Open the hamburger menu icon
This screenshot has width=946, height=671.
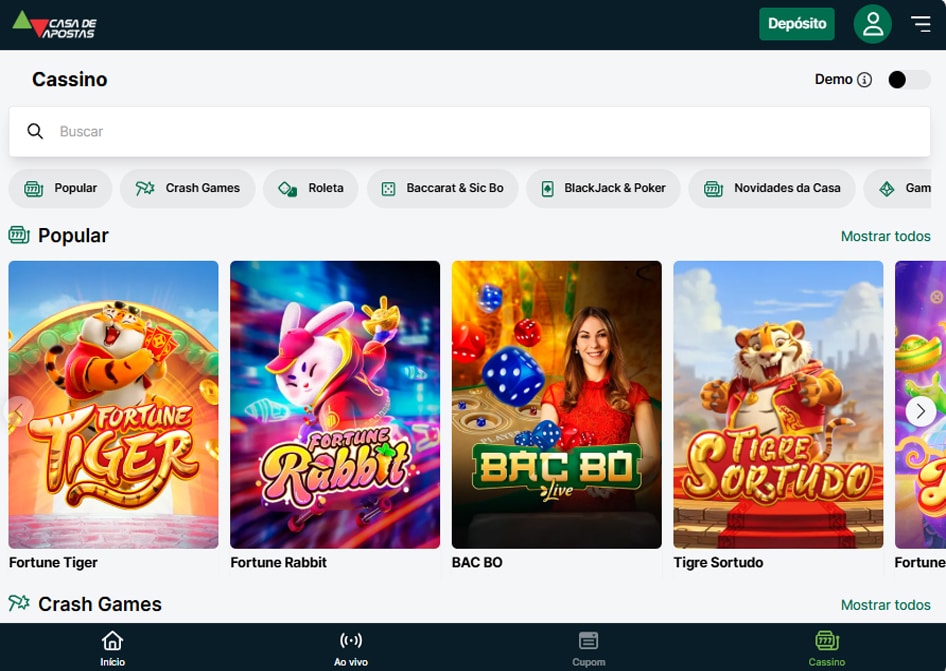tap(921, 24)
